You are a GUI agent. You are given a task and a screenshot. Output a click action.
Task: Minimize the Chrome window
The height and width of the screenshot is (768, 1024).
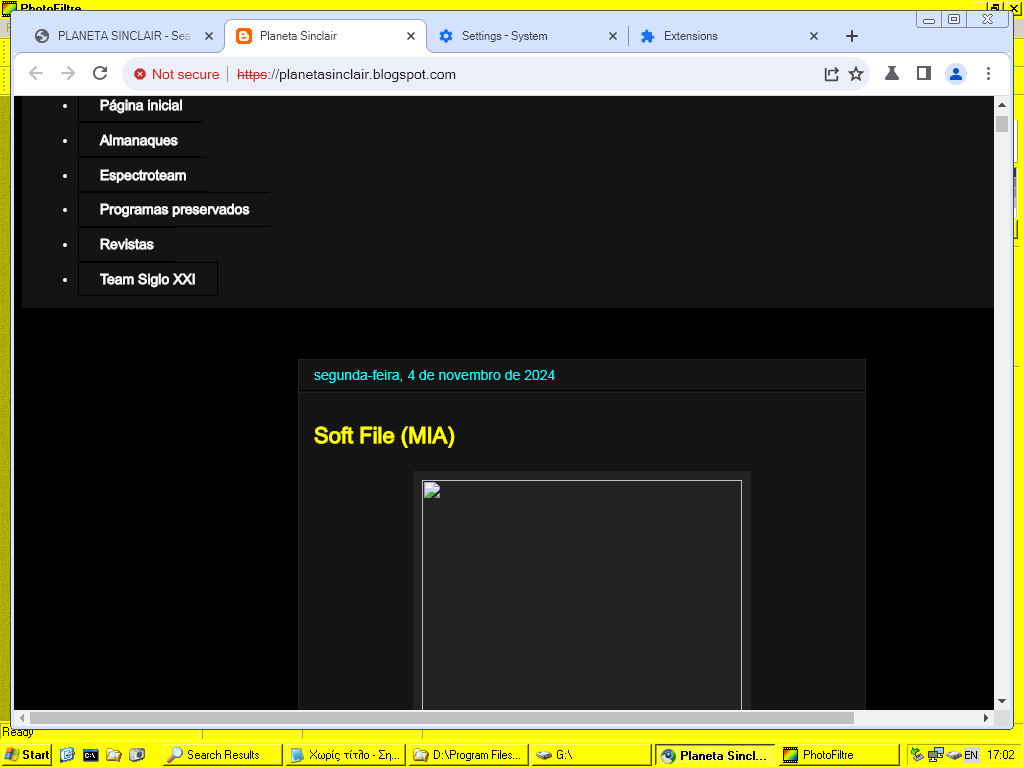tap(929, 20)
